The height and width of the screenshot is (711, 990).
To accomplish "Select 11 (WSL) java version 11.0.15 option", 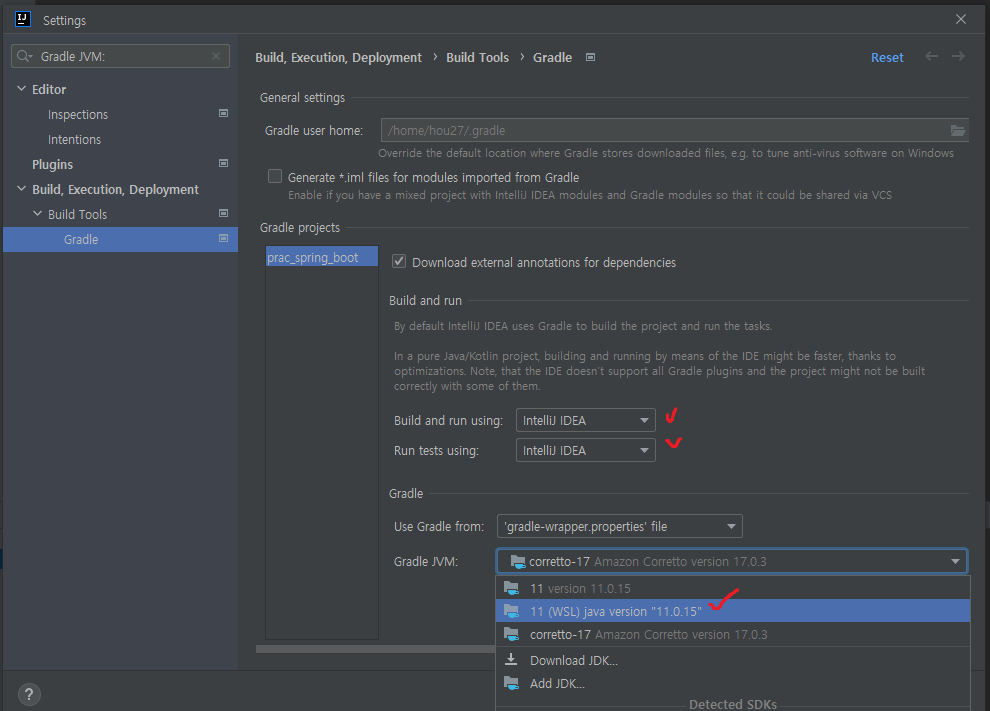I will [732, 611].
